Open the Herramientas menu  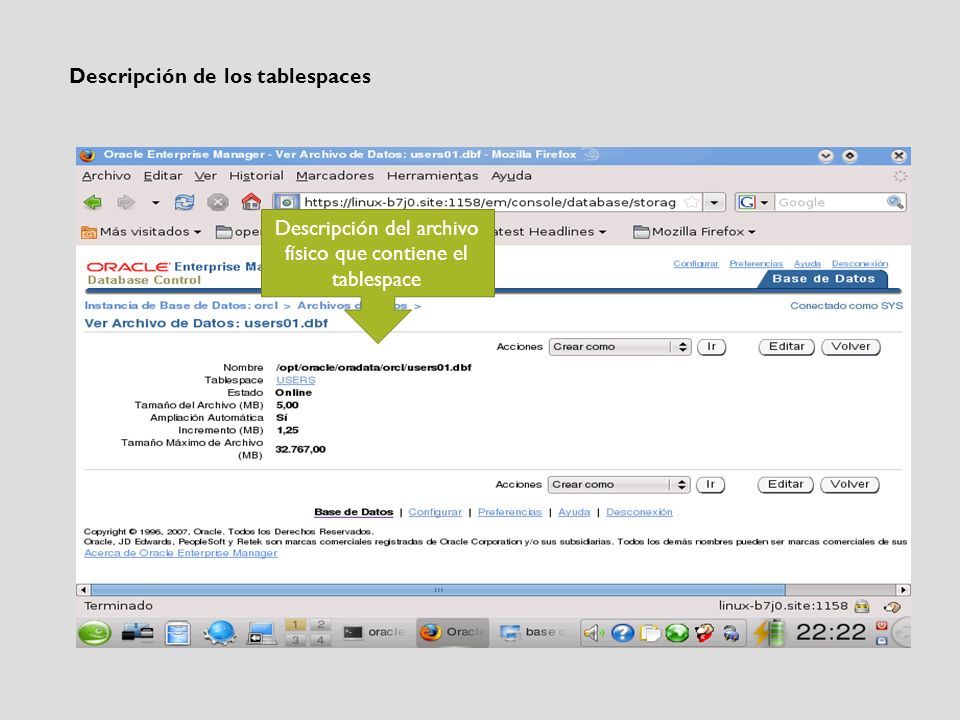pos(432,176)
